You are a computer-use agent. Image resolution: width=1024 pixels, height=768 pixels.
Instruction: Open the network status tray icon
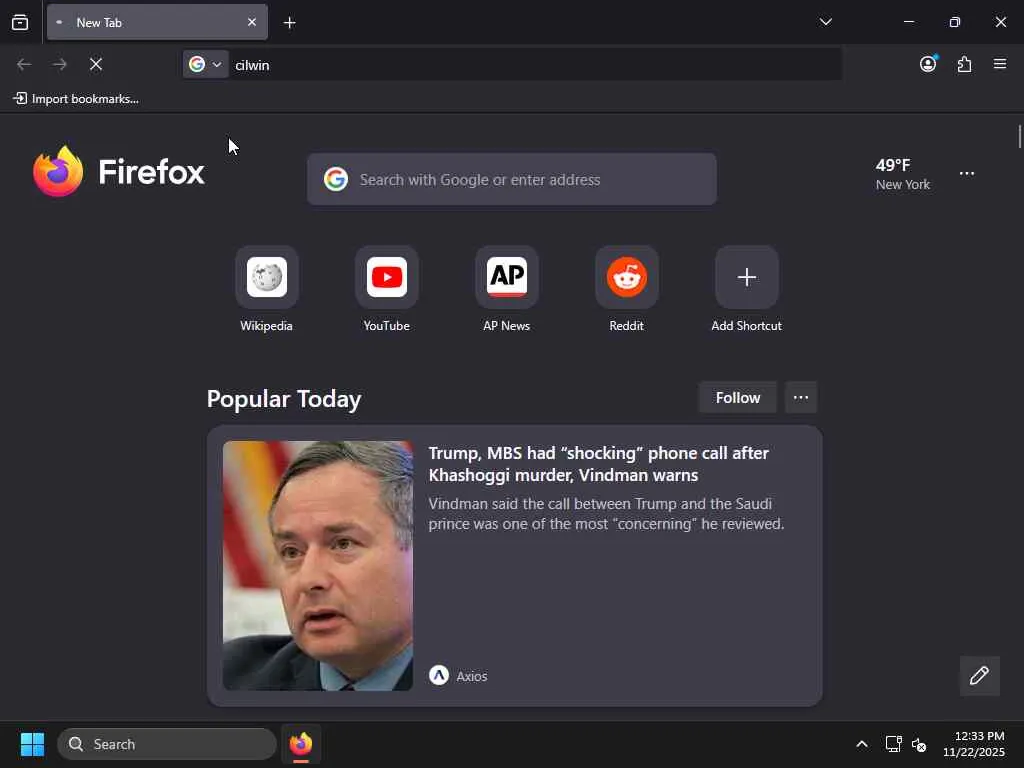[x=893, y=744]
